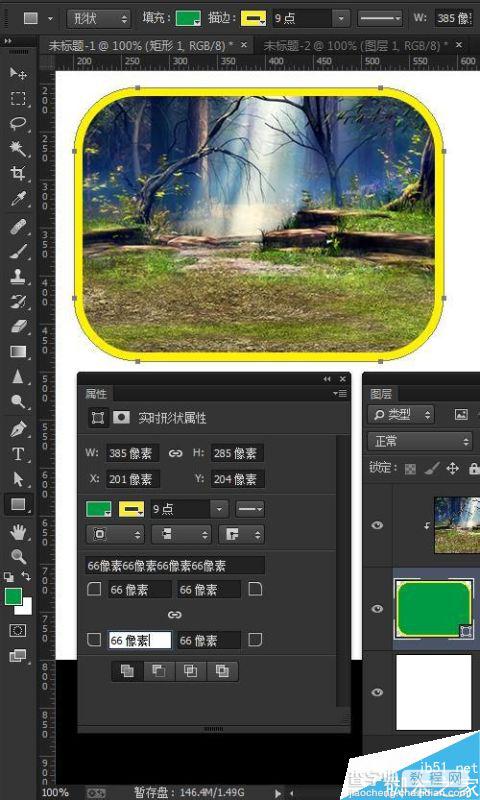
Task: Open the masks view in Properties
Action: point(121,418)
